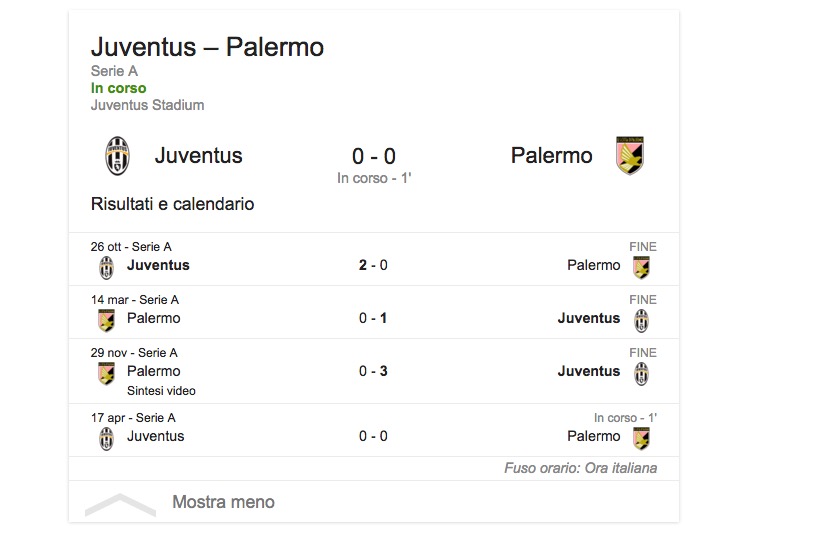Click the Mostra meno label
833x540 pixels.
223,502
